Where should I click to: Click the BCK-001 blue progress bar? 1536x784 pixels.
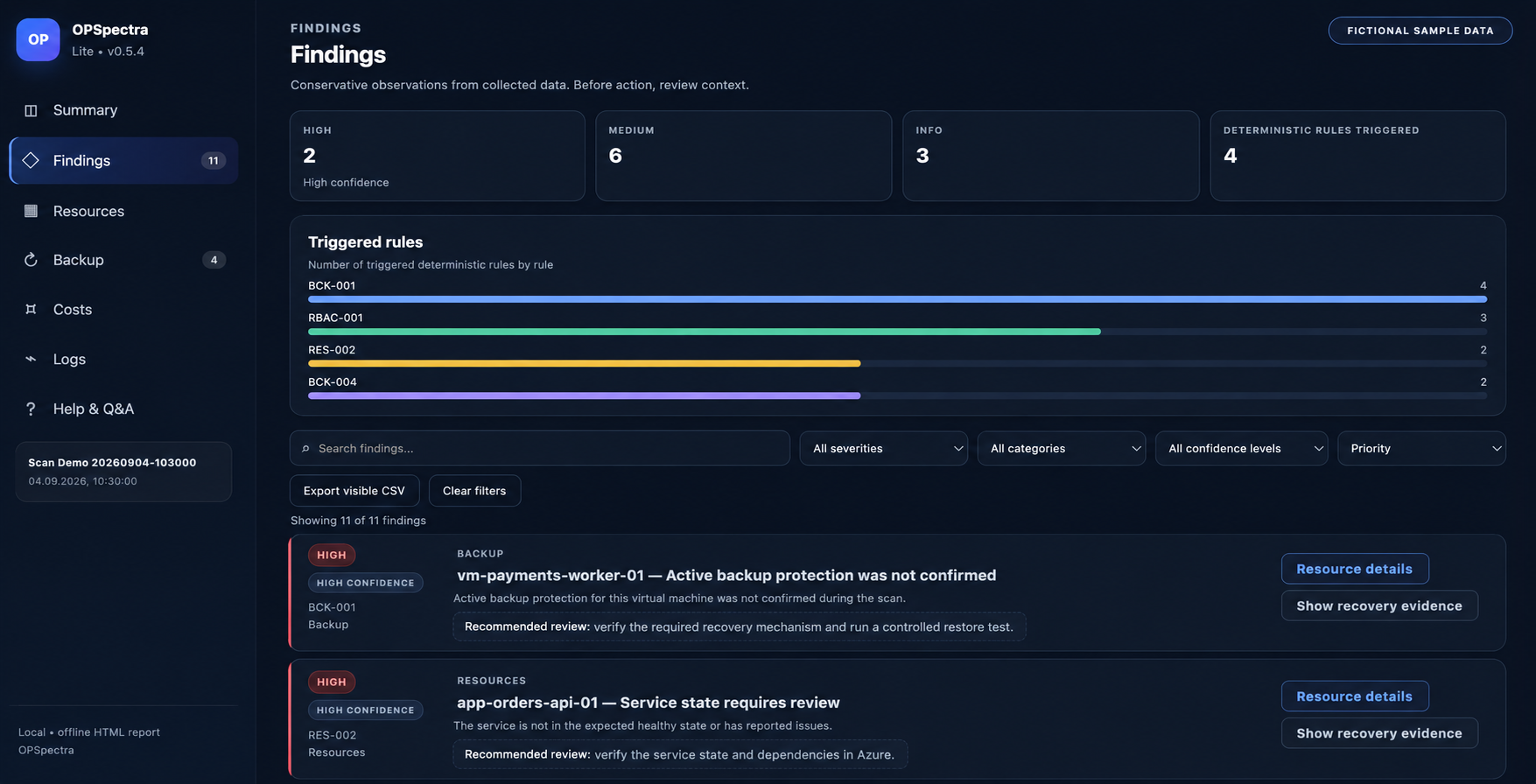897,299
